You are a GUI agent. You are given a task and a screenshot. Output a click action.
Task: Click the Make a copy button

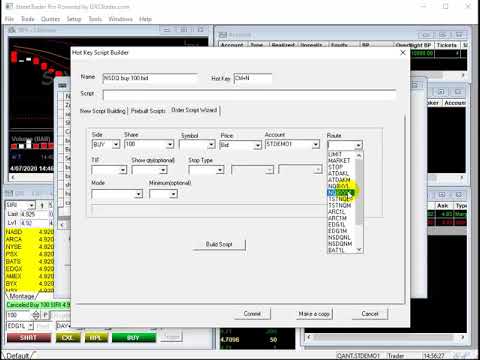pyautogui.click(x=314, y=314)
